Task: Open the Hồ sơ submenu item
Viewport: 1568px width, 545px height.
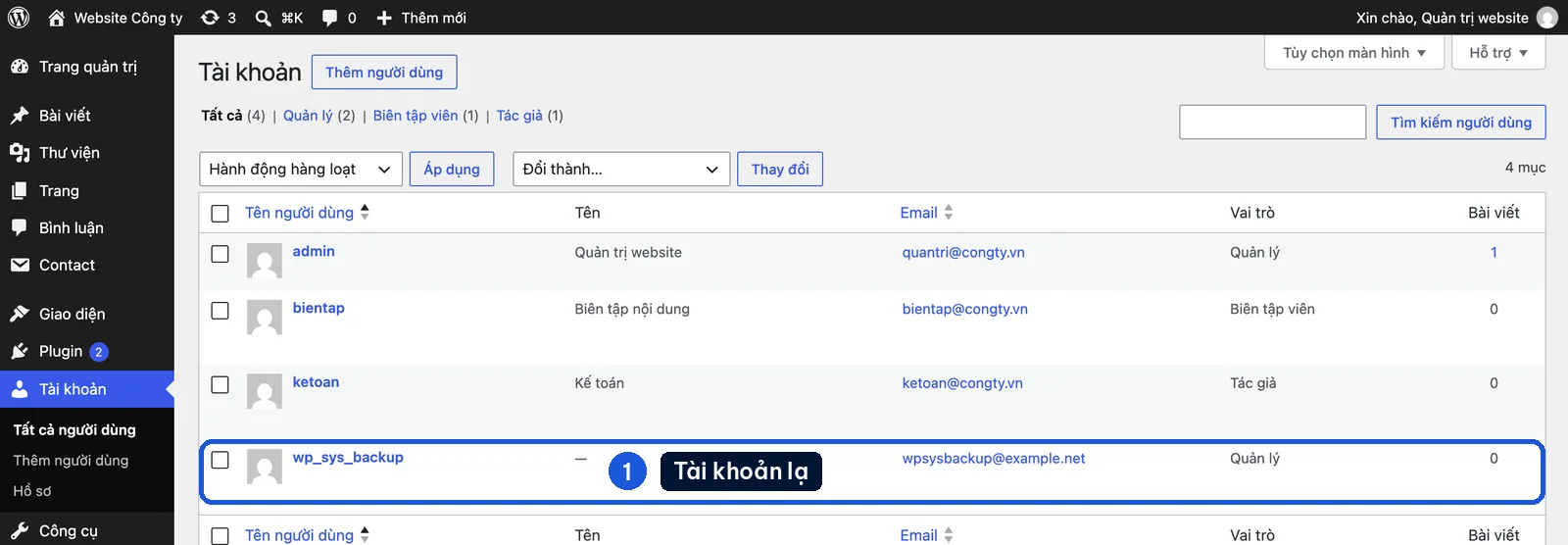Action: point(32,490)
